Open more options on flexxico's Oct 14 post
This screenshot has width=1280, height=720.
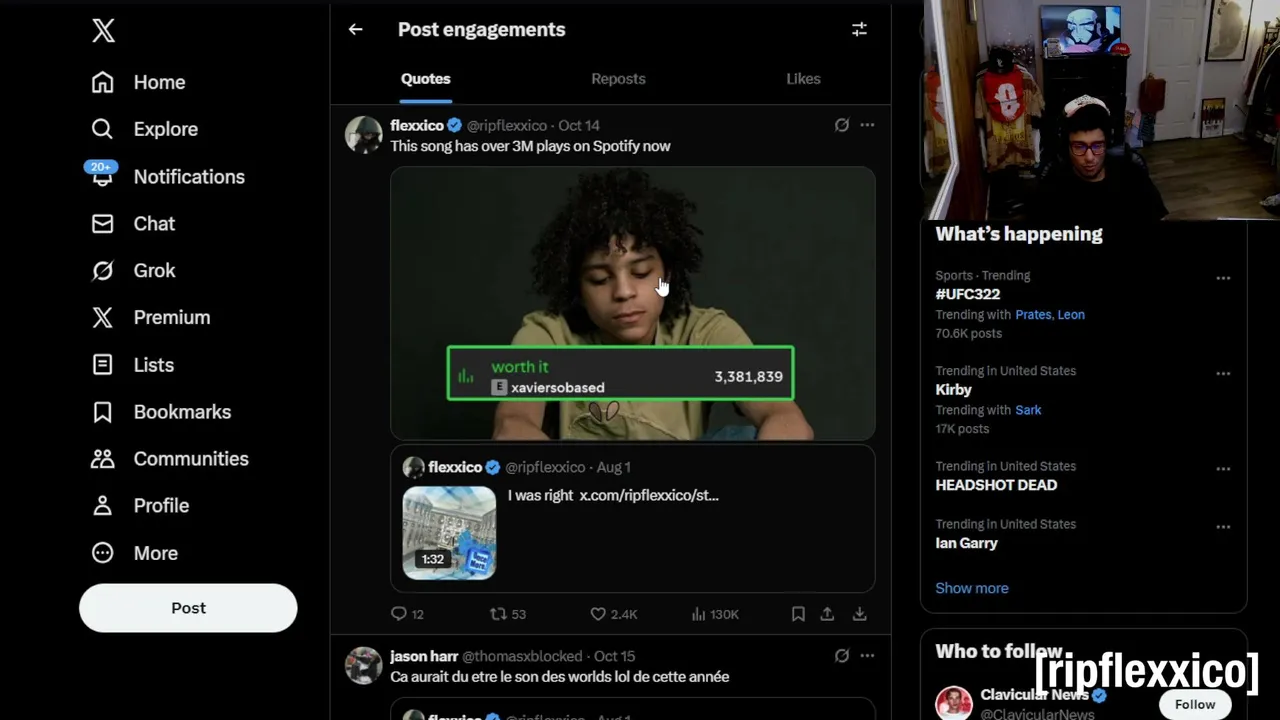867,125
